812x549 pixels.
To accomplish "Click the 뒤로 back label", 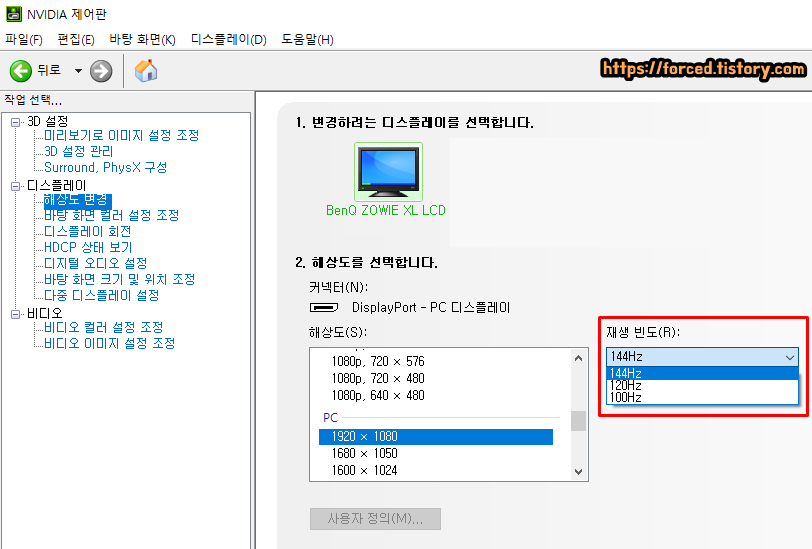I will click(49, 70).
